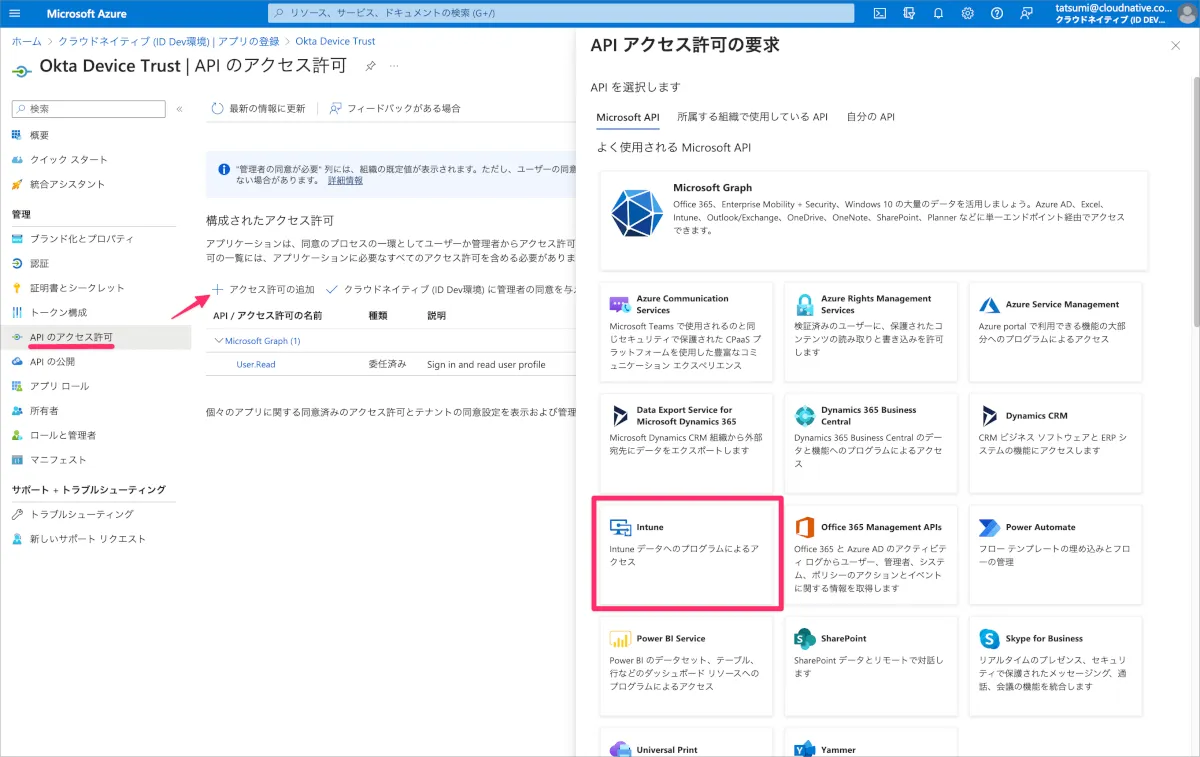Click the user account avatar
The width and height of the screenshot is (1200, 757).
(x=1186, y=13)
